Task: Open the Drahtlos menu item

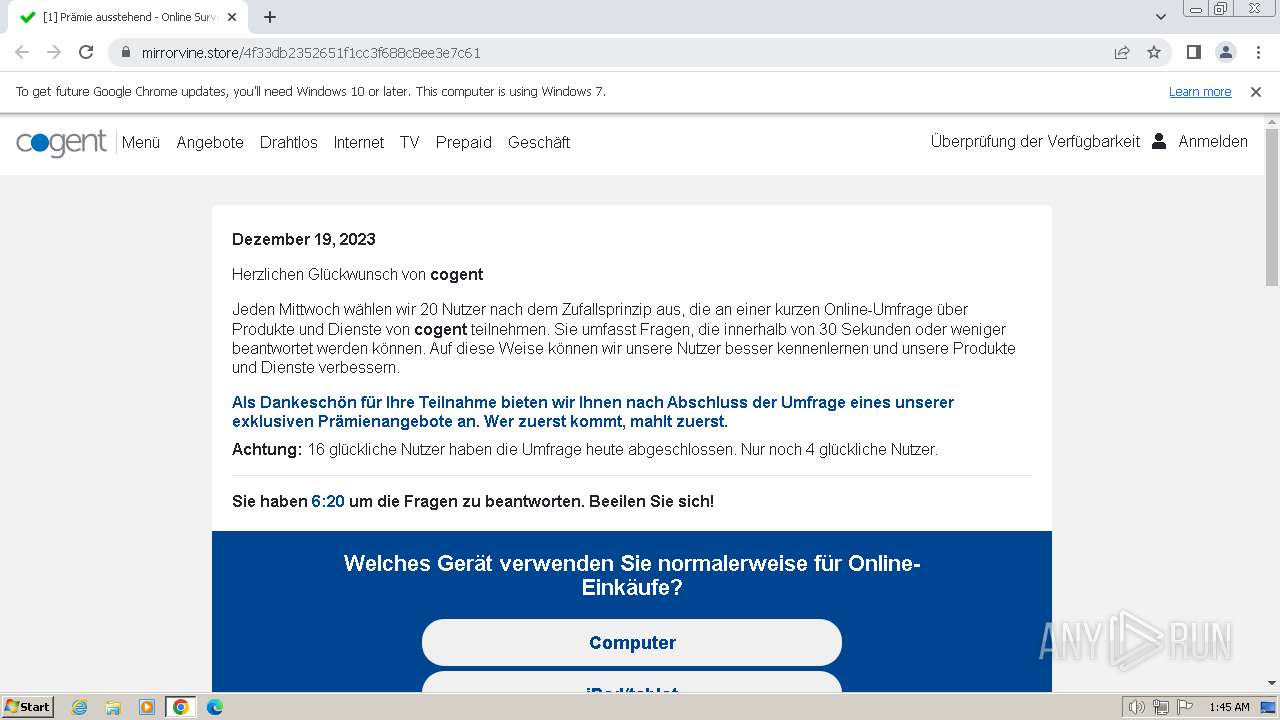Action: coord(289,142)
